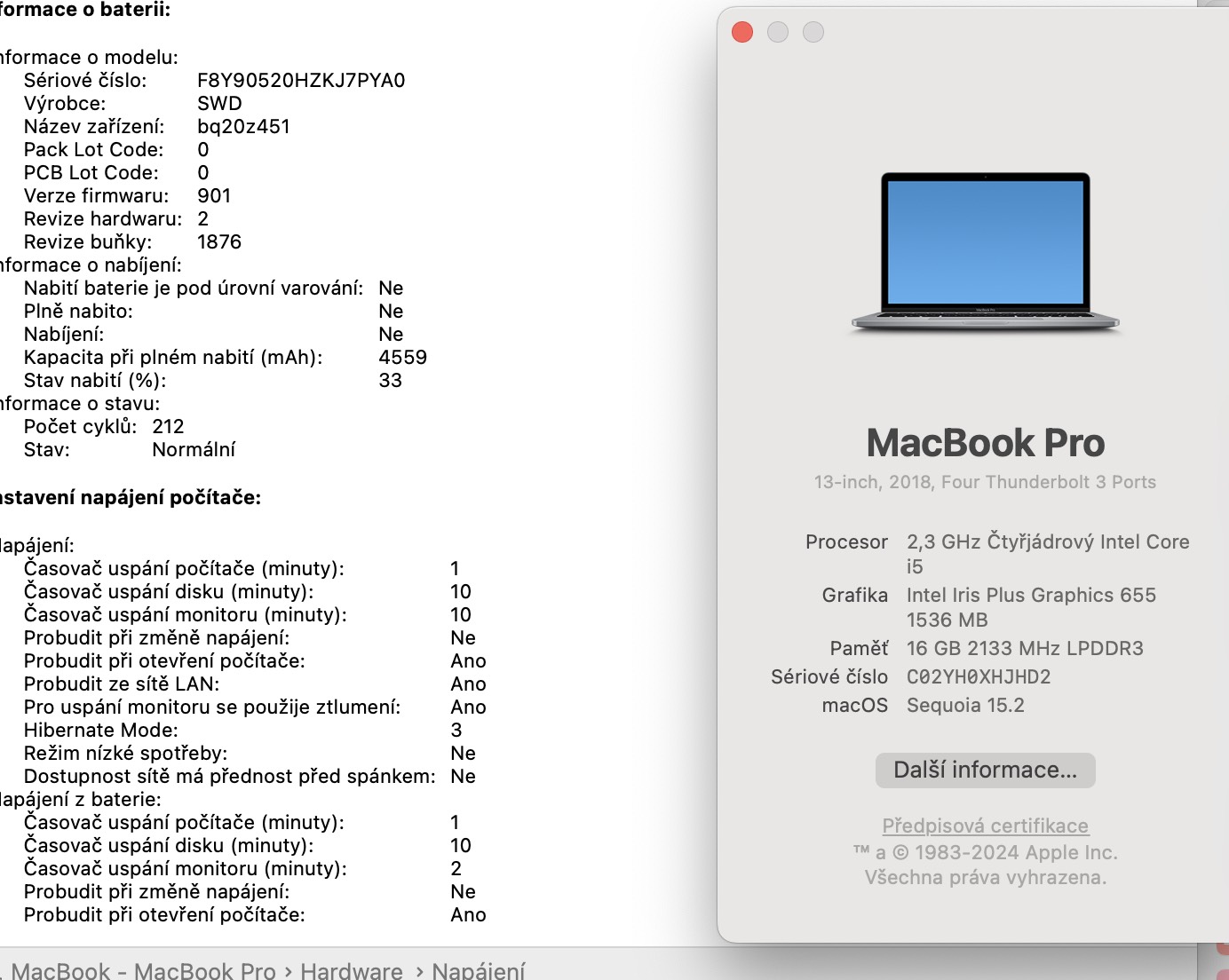The width and height of the screenshot is (1229, 980).
Task: Click the 2,3 GHz Čtyřjádrový Intel Core i5 value
Action: click(1048, 554)
